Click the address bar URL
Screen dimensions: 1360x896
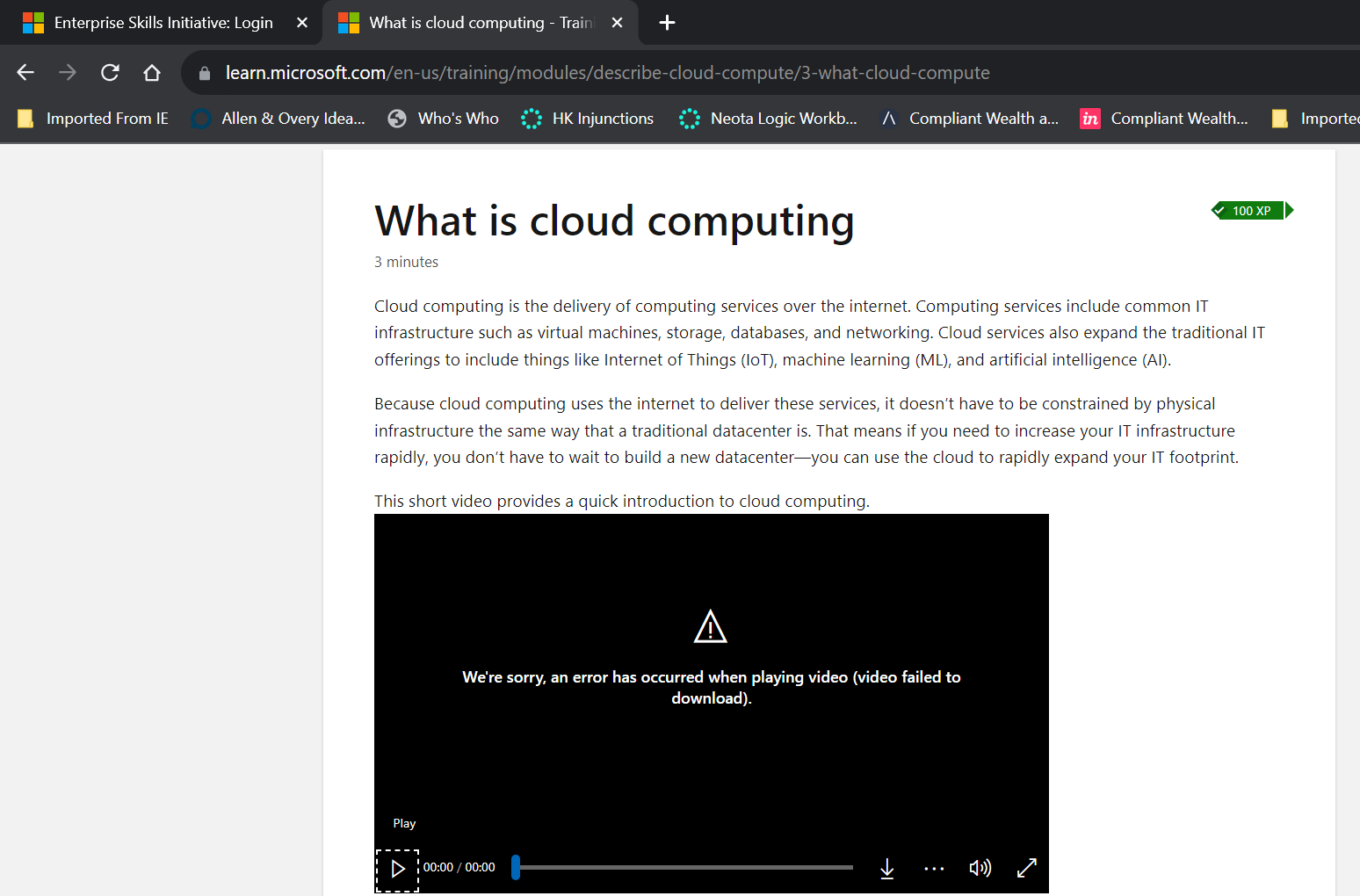coord(607,73)
